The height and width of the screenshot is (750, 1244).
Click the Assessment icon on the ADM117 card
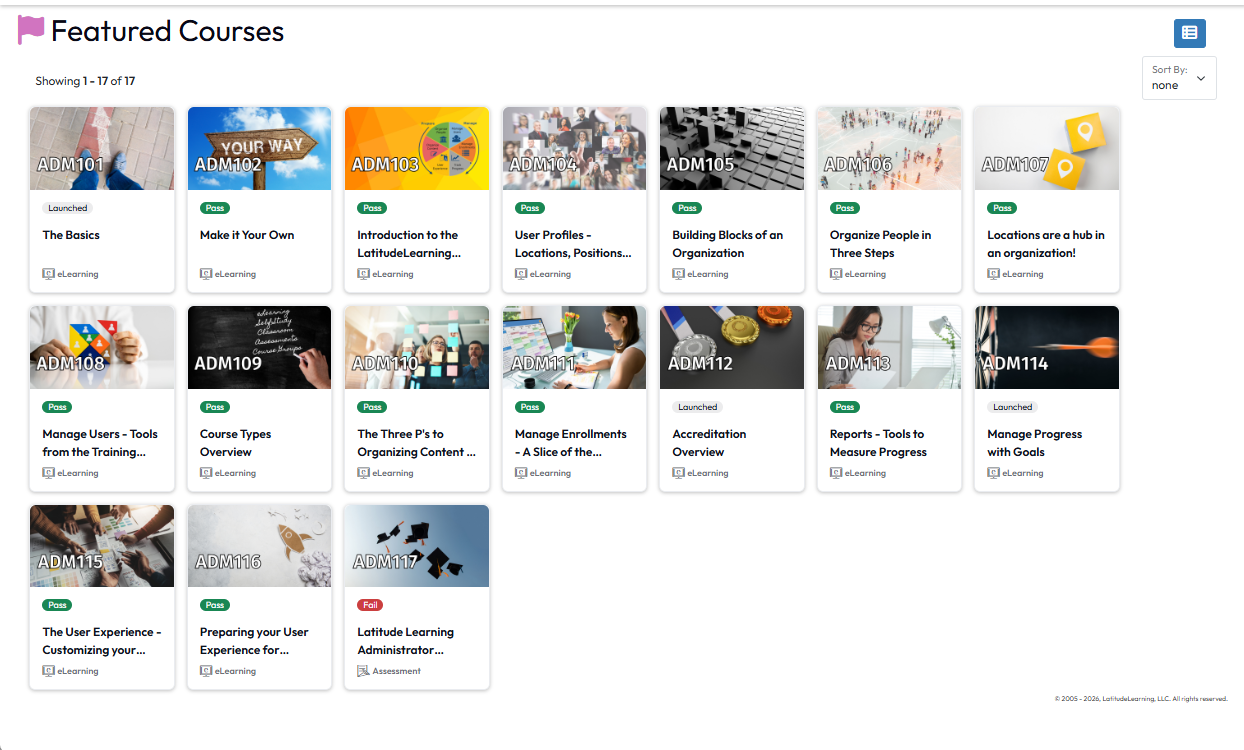(363, 671)
